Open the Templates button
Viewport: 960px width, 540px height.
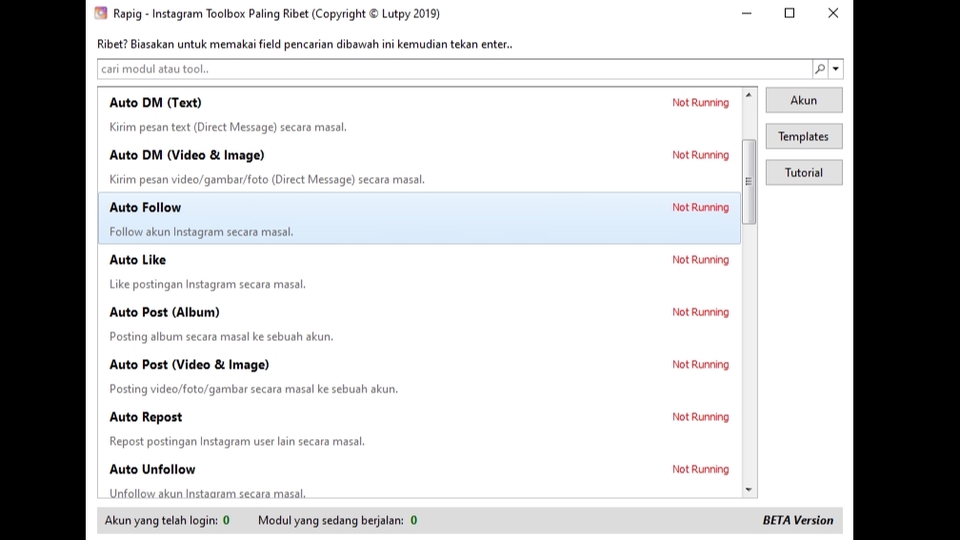click(804, 137)
